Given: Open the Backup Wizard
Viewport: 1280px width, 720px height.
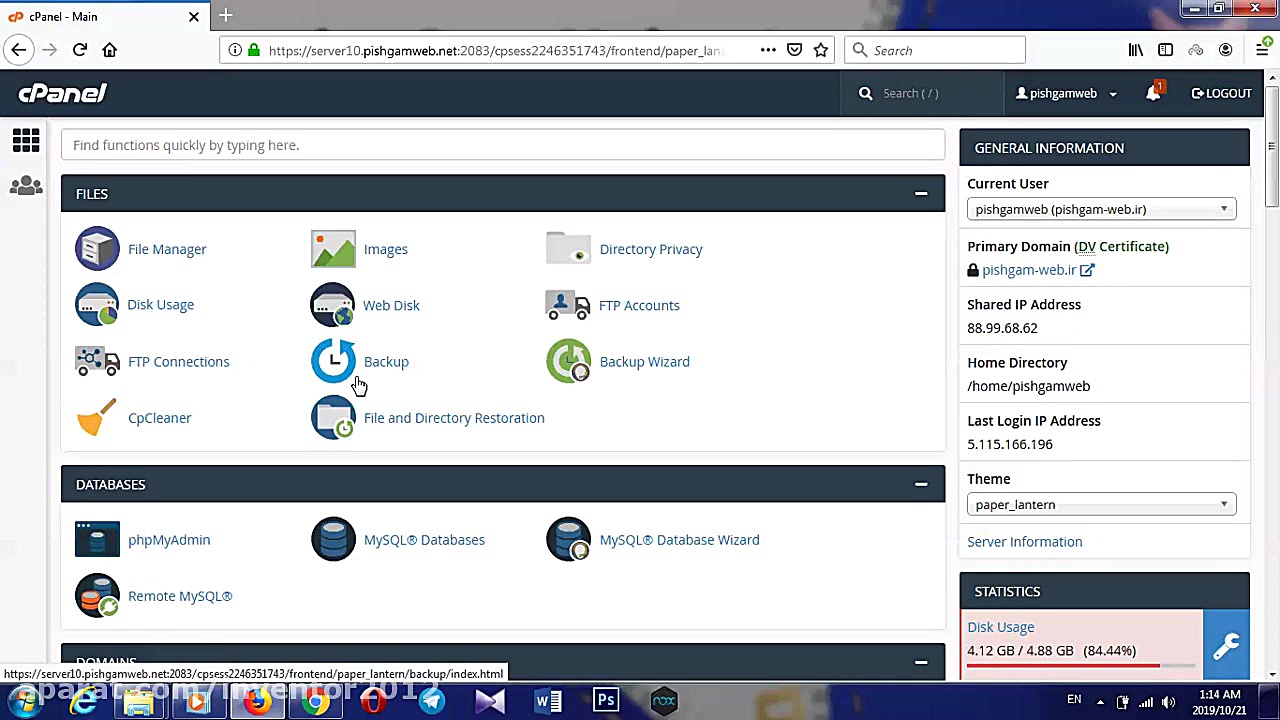Looking at the screenshot, I should tap(644, 361).
